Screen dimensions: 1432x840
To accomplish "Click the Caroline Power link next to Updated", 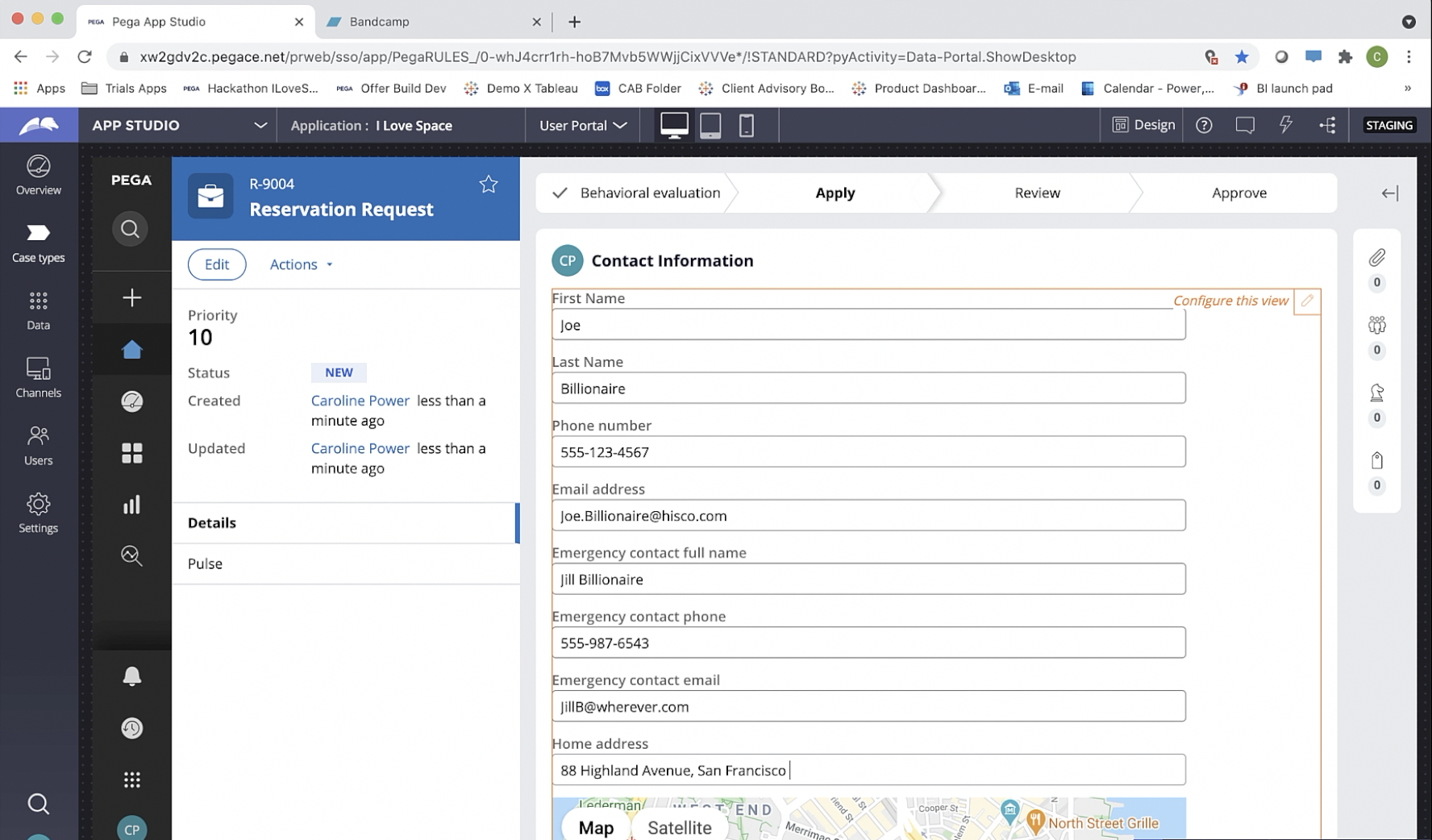I will 360,448.
